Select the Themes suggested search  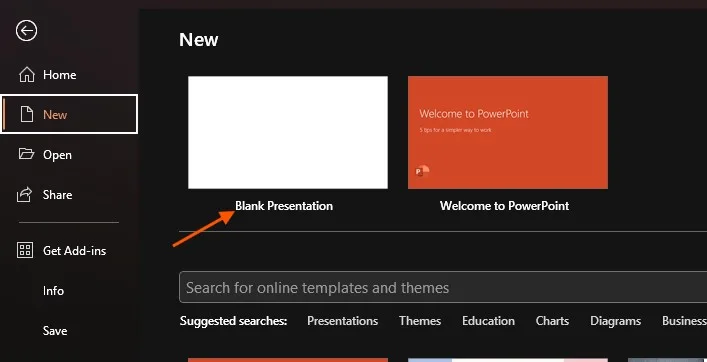(x=420, y=321)
